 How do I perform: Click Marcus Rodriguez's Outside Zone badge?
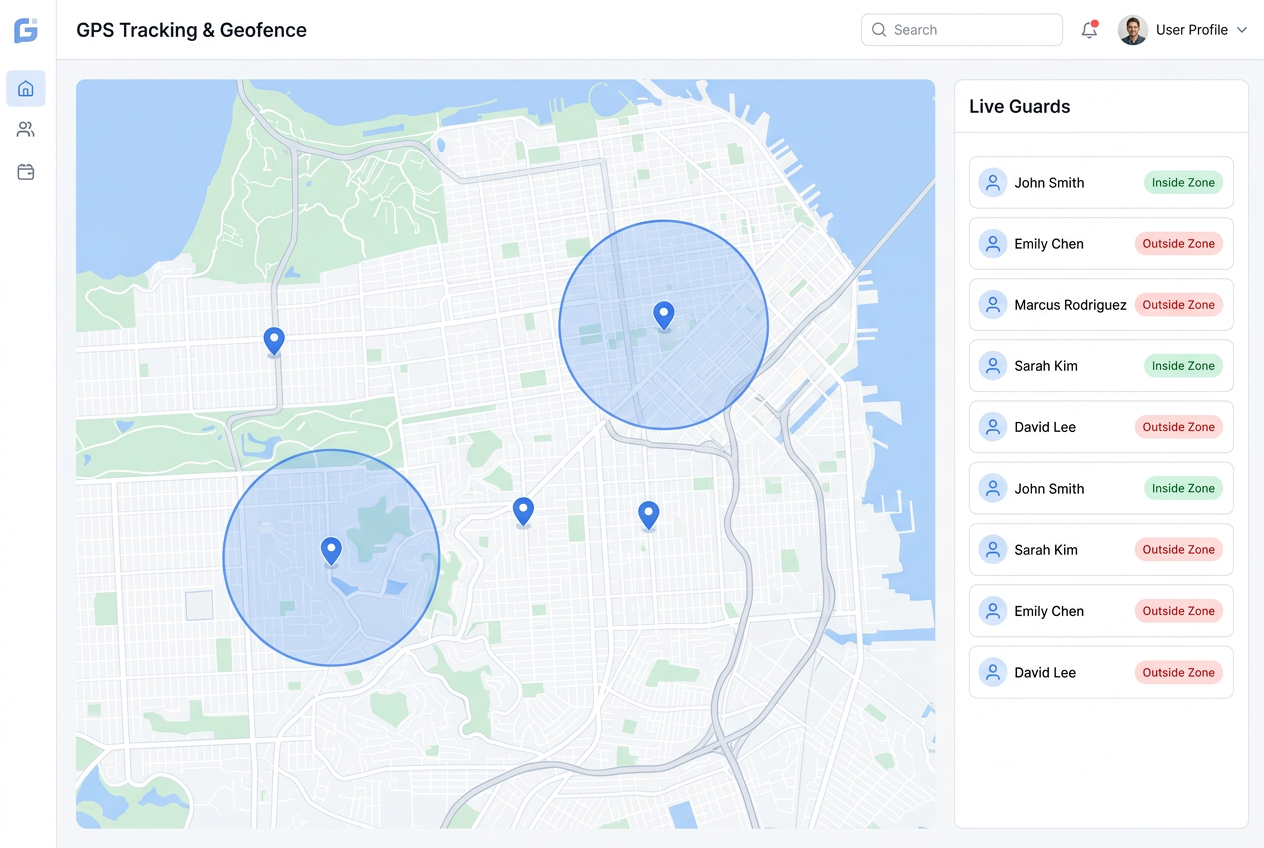1178,305
